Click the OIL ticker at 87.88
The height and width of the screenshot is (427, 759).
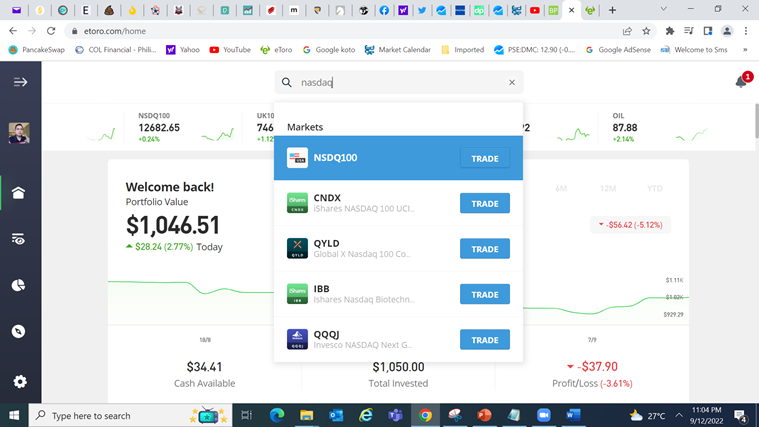[x=625, y=127]
